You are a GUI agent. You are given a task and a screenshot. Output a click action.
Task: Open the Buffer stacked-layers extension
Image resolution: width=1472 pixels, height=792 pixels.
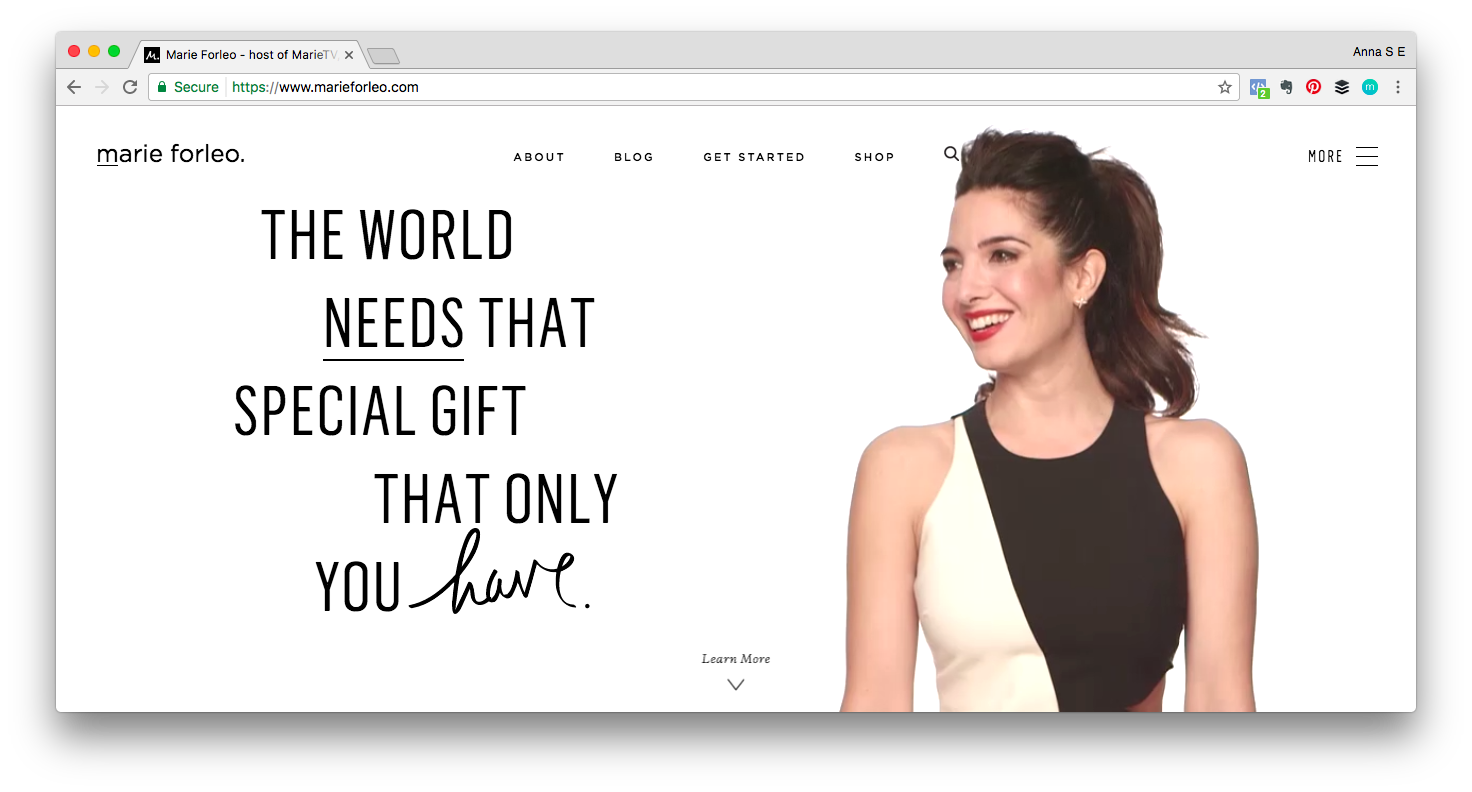point(1342,87)
